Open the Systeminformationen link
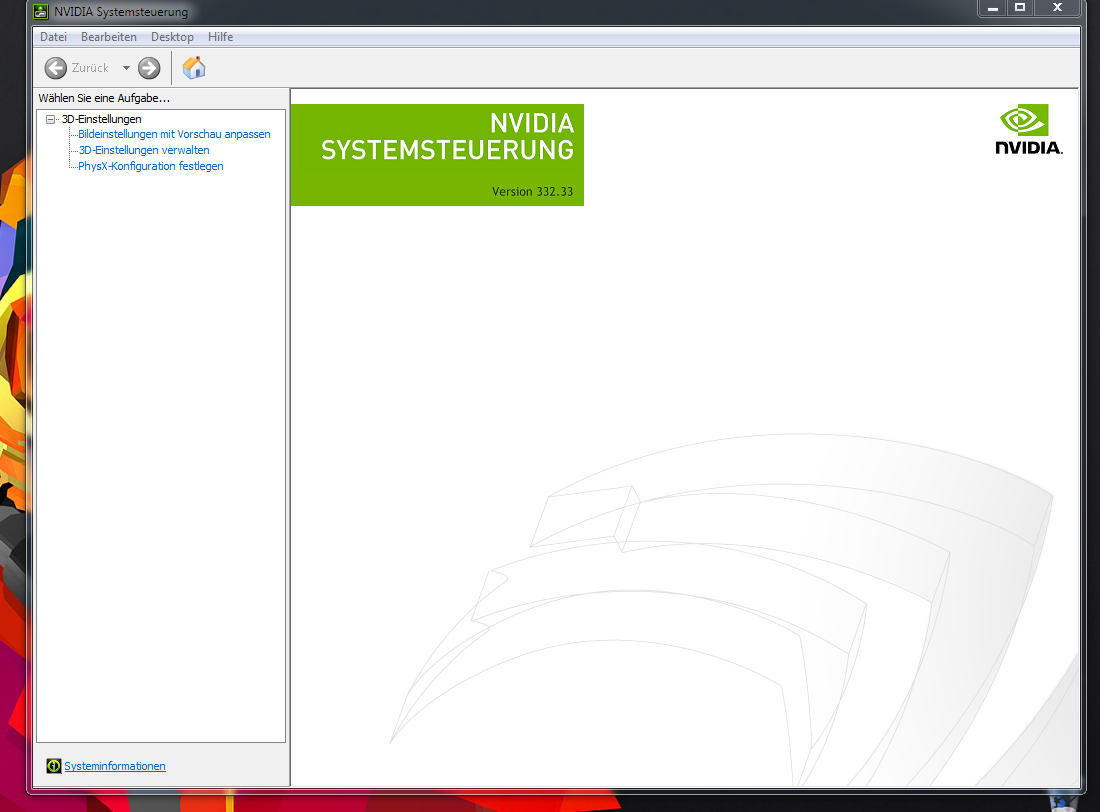Viewport: 1100px width, 812px height. tap(115, 766)
